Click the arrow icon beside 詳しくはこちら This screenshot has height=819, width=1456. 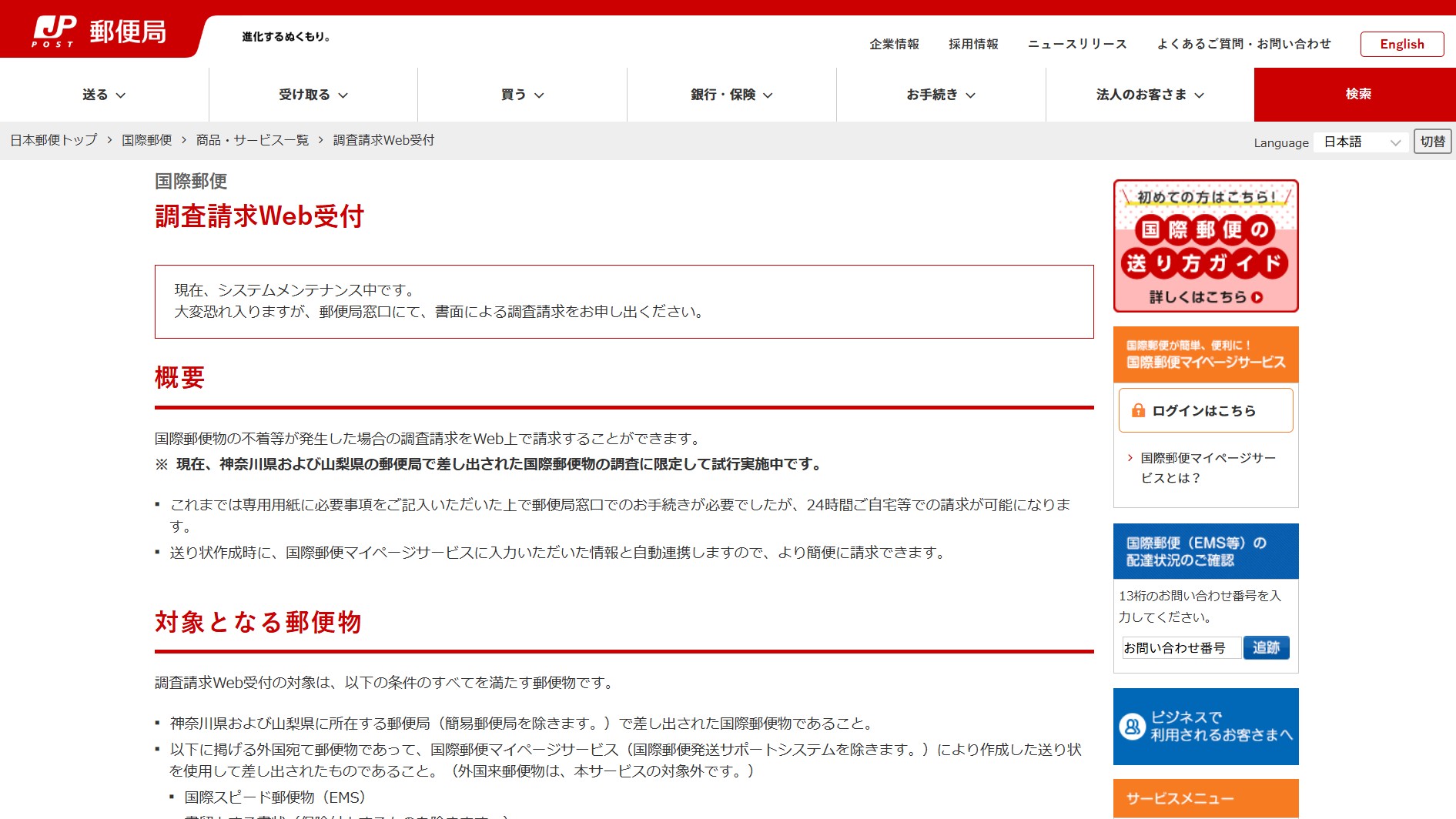pyautogui.click(x=1257, y=297)
